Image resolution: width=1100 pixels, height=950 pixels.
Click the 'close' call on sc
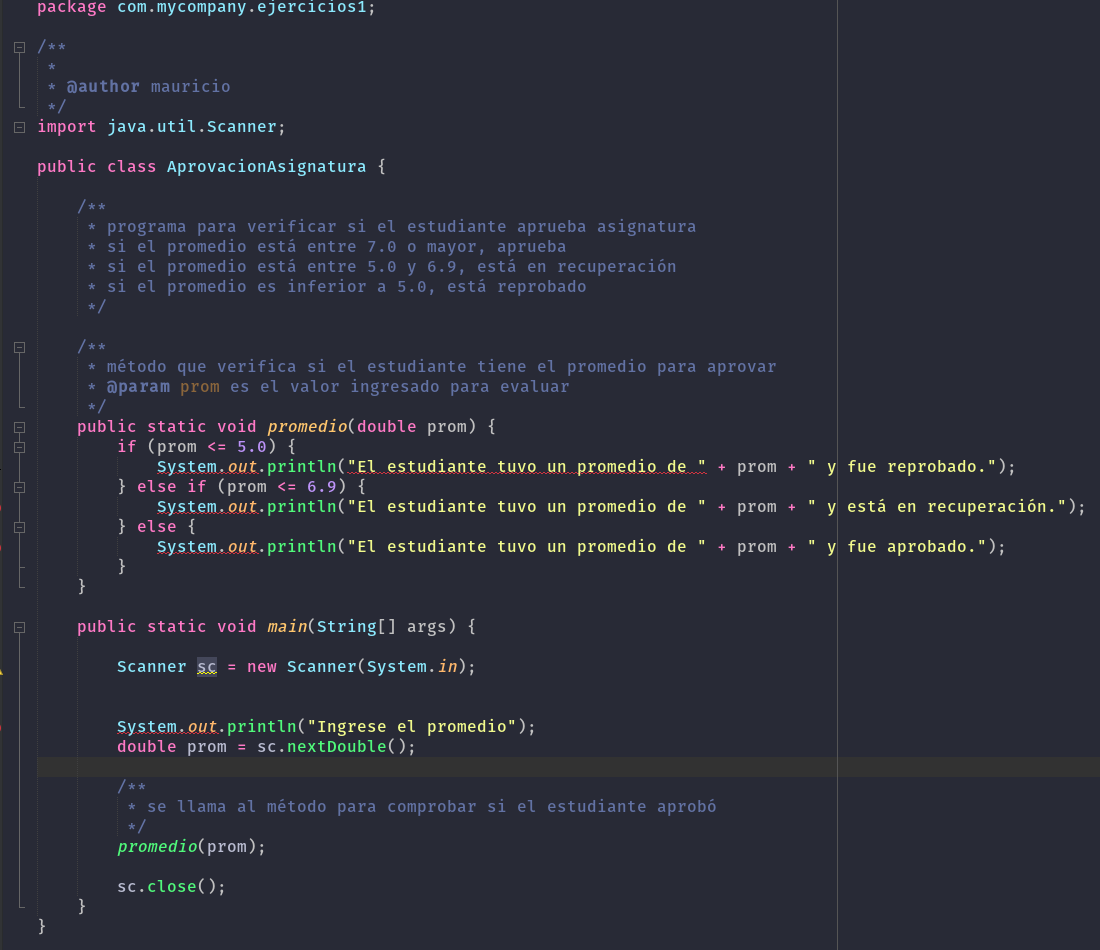click(172, 887)
